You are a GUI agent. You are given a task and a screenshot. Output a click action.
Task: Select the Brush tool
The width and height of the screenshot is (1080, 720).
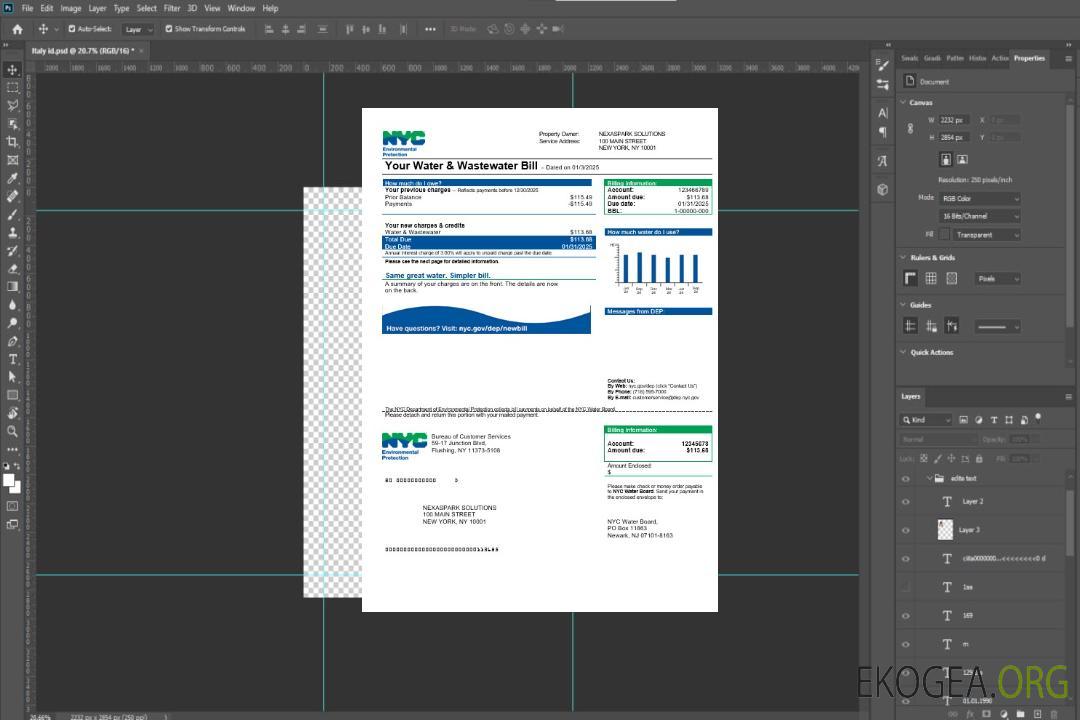tap(12, 214)
